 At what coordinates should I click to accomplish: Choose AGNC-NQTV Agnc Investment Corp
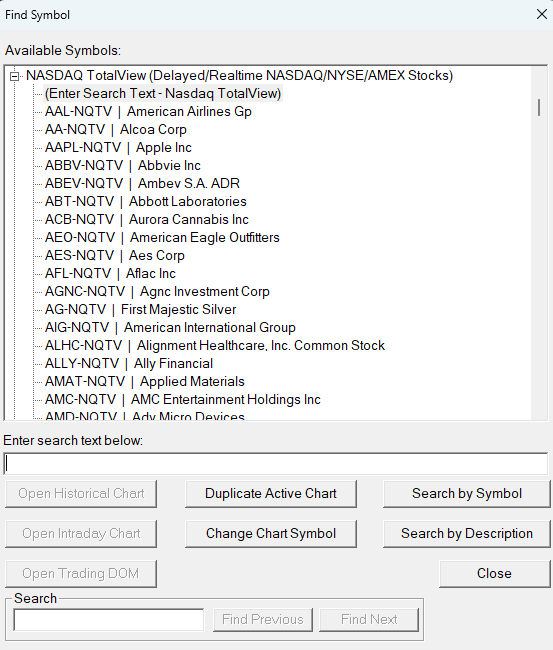pos(157,291)
